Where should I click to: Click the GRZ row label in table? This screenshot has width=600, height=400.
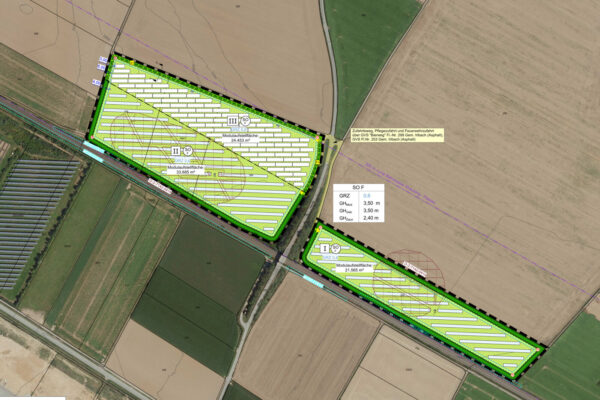point(342,196)
